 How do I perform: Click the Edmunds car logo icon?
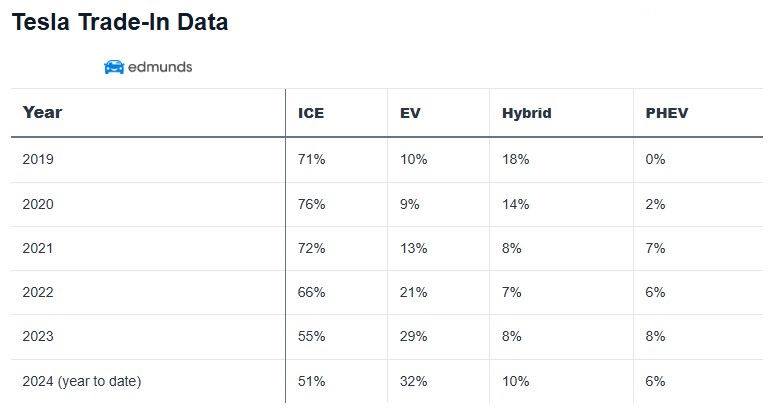[114, 67]
